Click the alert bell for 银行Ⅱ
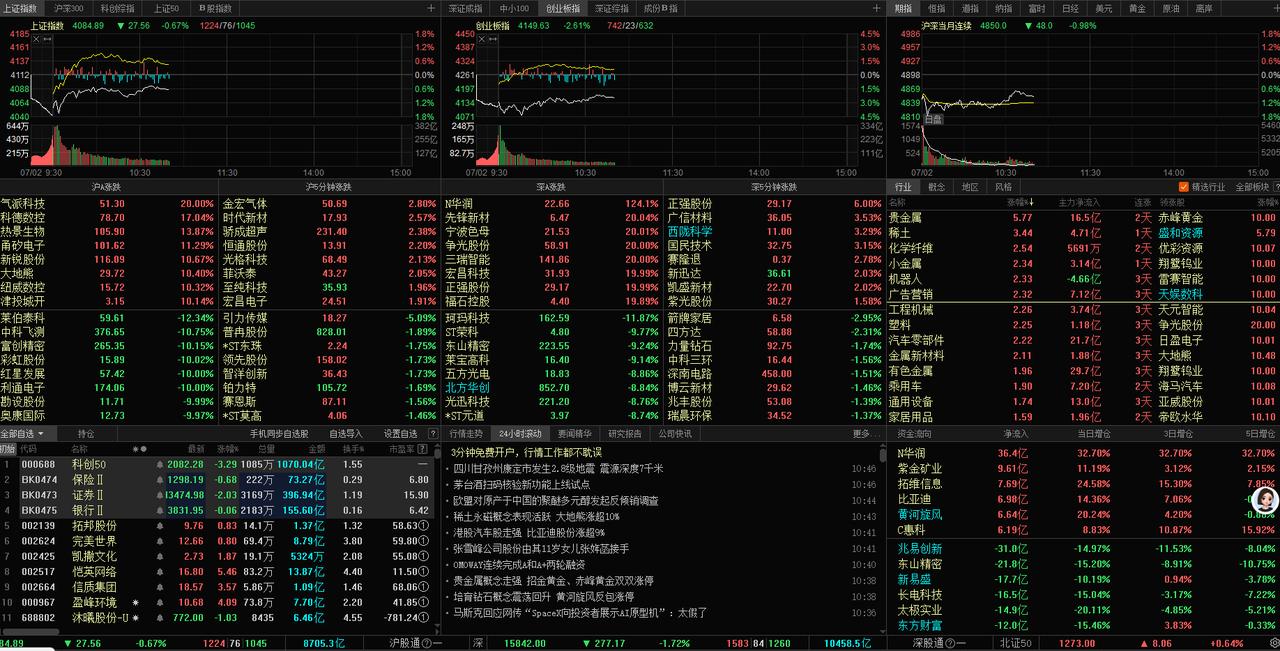The width and height of the screenshot is (1280, 651). tap(160, 510)
